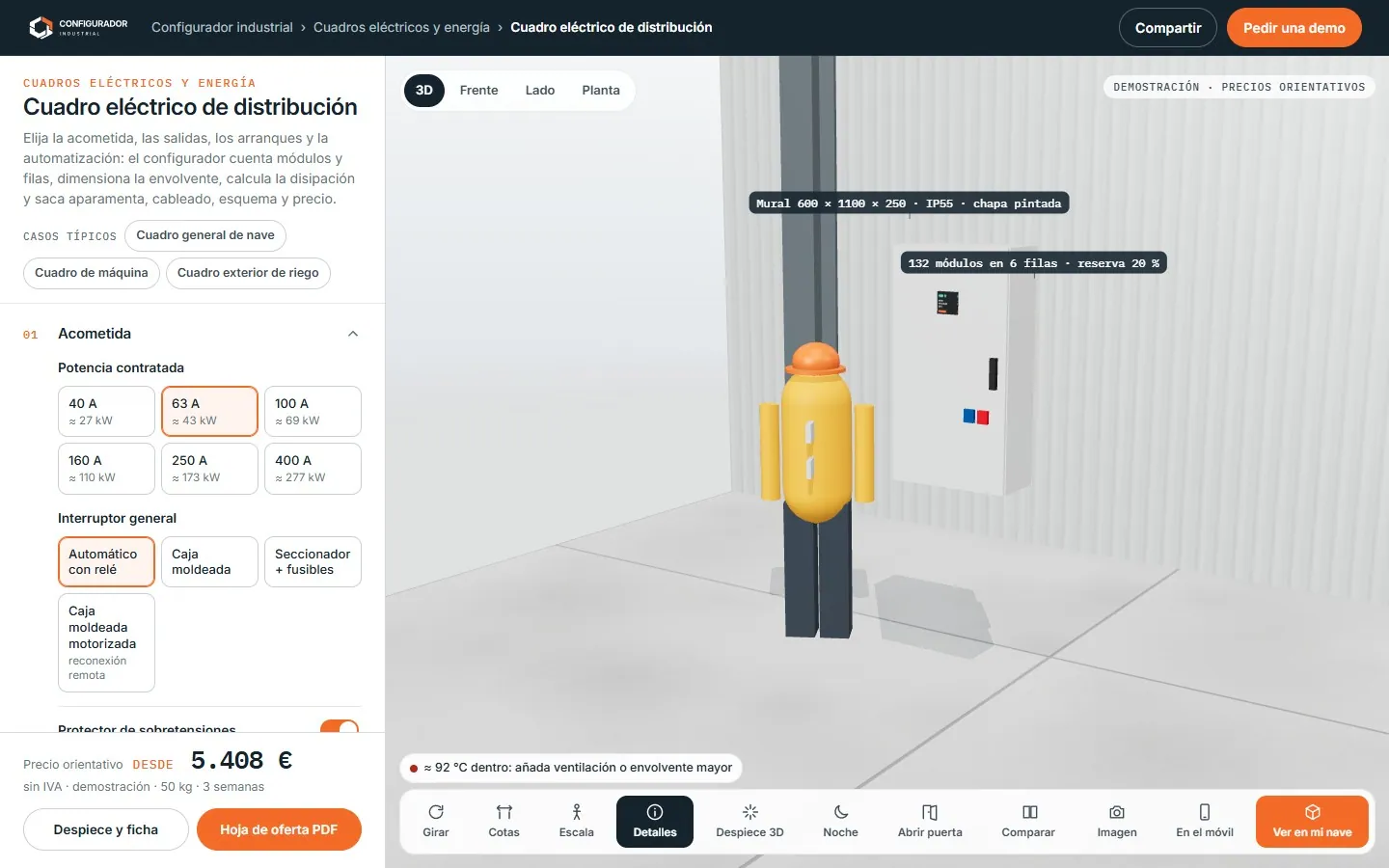Screen dimensions: 1389x868
Task: Collapse the Acometida section chevron
Action: click(353, 334)
